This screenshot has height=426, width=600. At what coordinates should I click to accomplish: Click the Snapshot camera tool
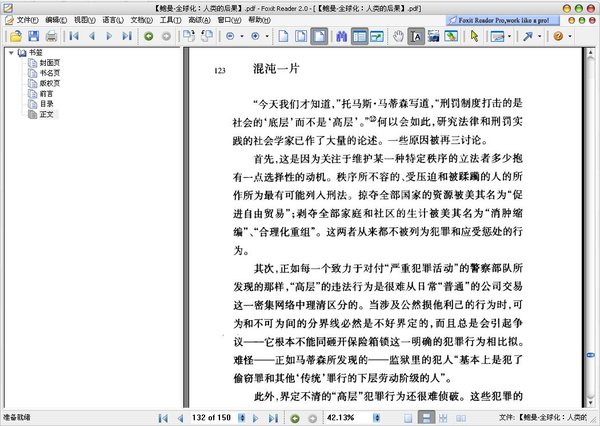point(434,36)
